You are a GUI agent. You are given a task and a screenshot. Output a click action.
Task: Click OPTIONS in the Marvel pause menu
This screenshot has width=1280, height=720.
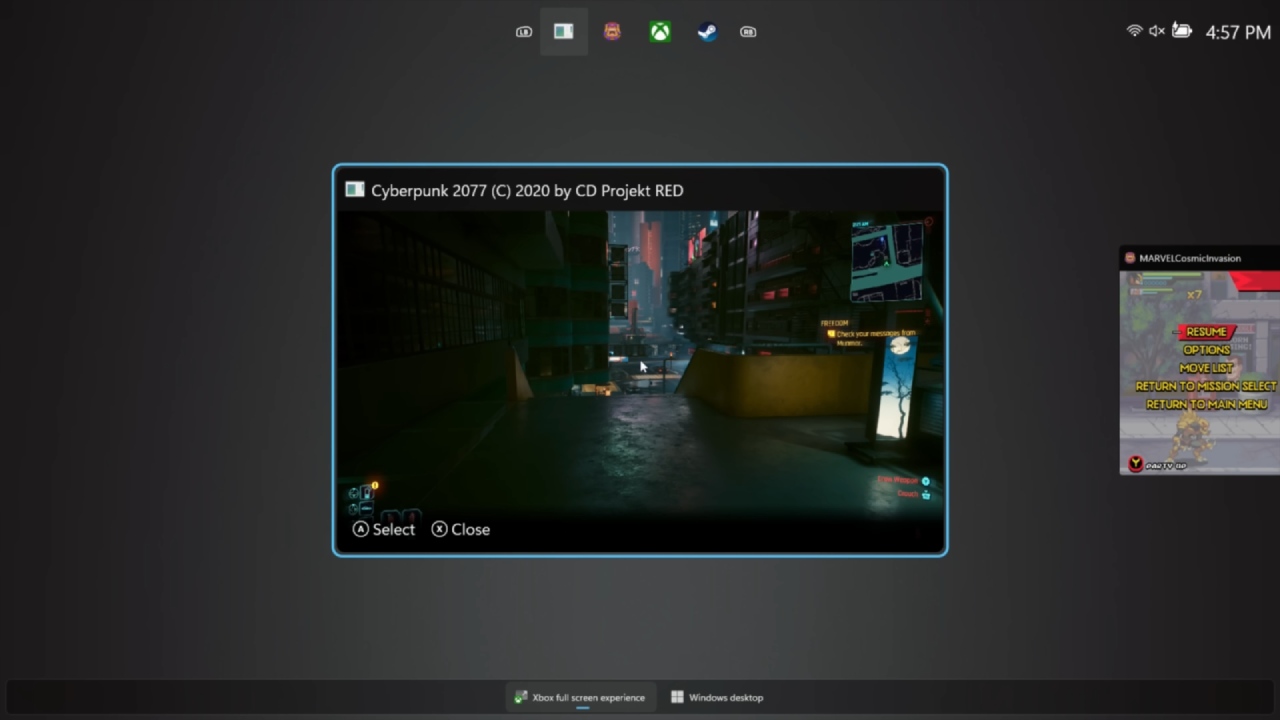tap(1206, 350)
